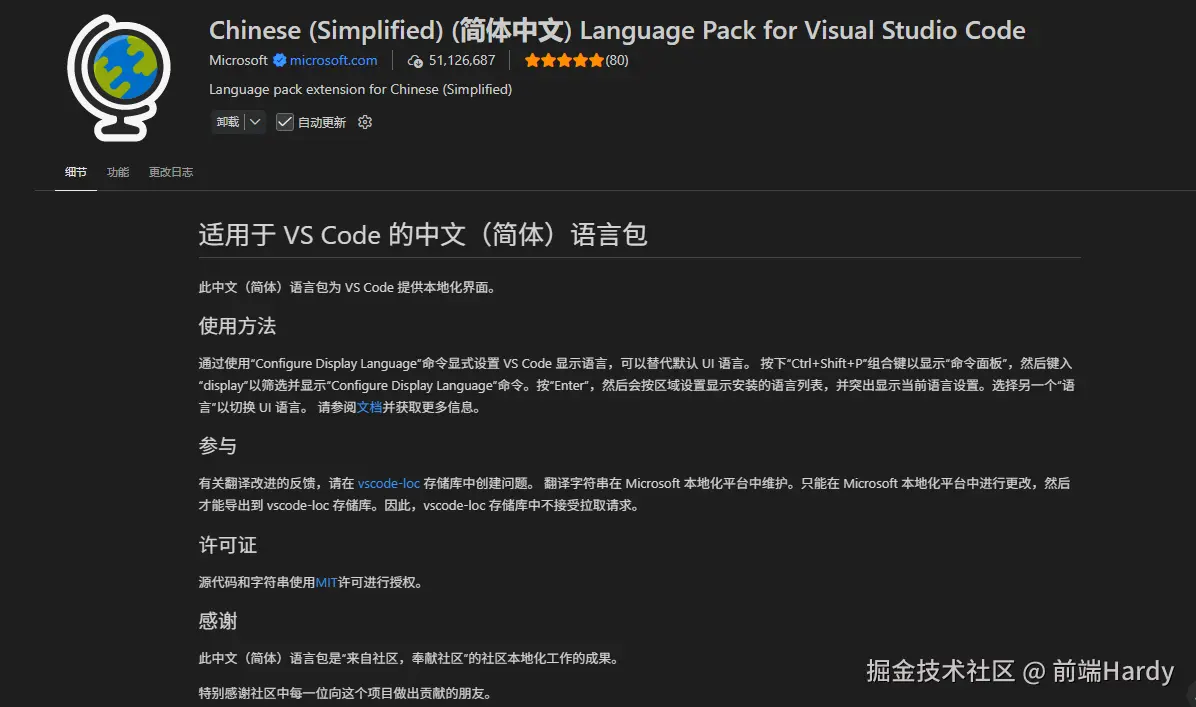Viewport: 1196px width, 707px height.
Task: Click the sentence 此中文（简体）语言包为 VS Code 提供本地化界面
Action: click(x=347, y=288)
